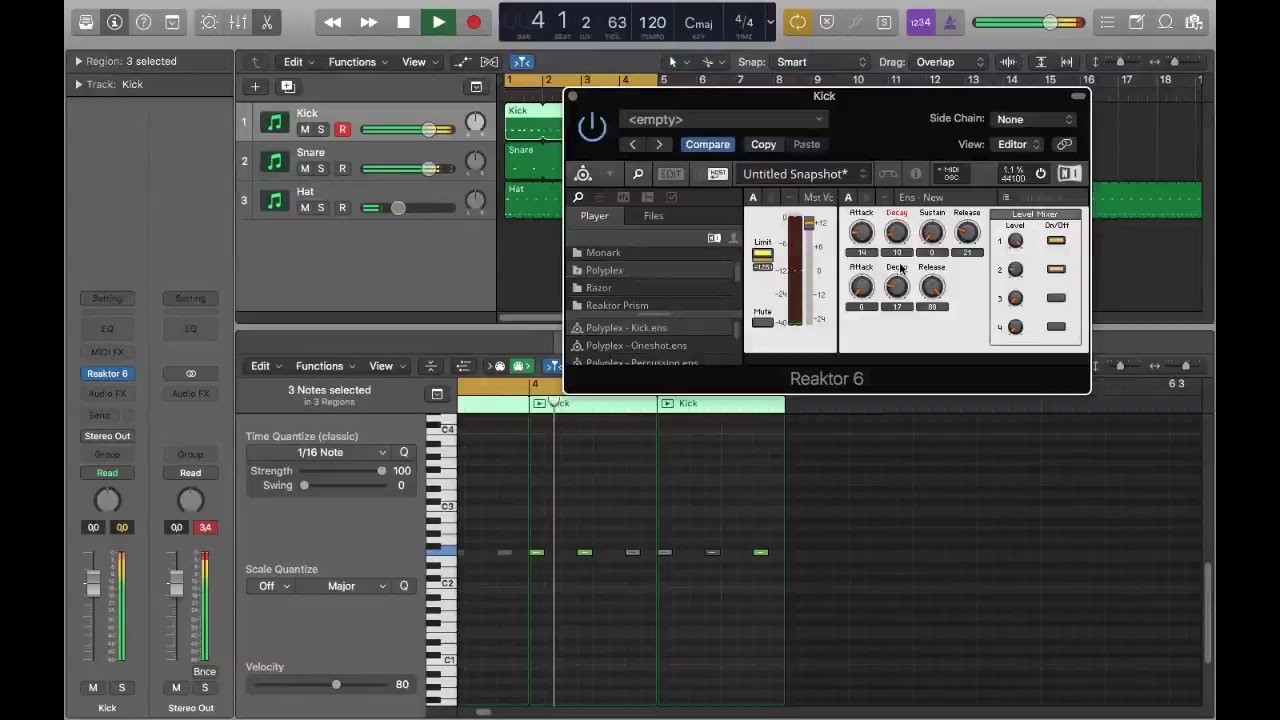Image resolution: width=1280 pixels, height=720 pixels.
Task: Open the <empty> preset dropdown
Action: pyautogui.click(x=724, y=119)
